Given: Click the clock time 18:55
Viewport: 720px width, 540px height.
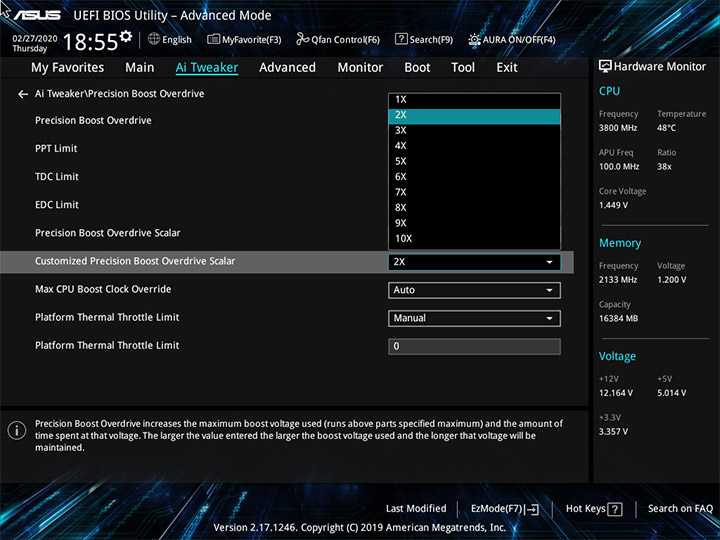Looking at the screenshot, I should click(90, 42).
